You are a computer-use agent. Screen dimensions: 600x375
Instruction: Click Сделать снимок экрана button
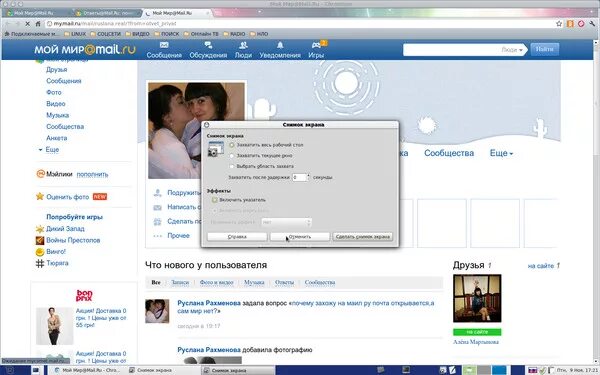click(362, 237)
